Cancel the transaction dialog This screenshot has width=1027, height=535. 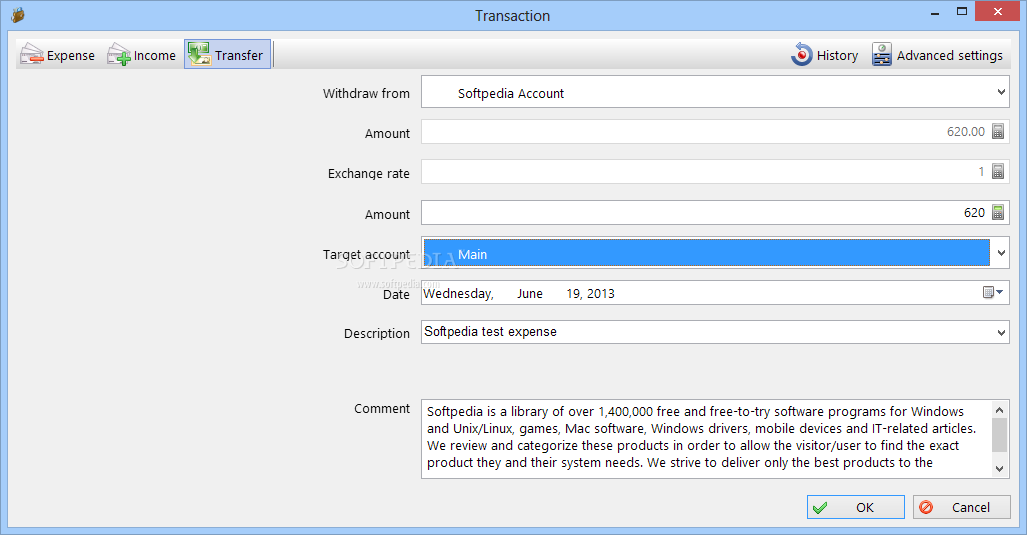962,507
